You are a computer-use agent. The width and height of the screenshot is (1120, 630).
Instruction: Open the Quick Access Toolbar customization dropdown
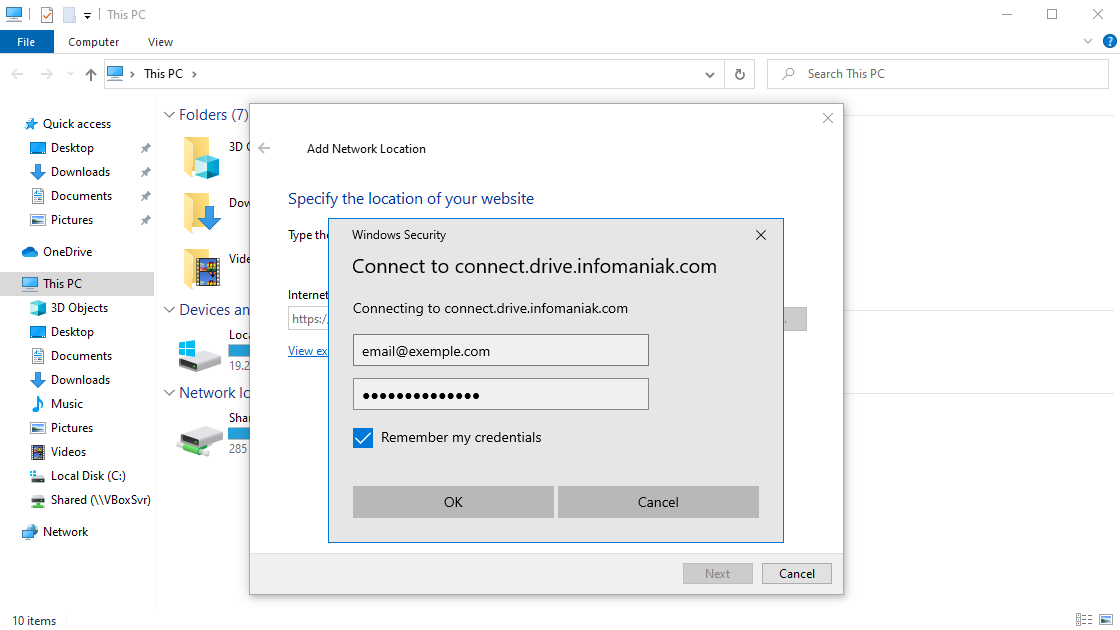[88, 14]
